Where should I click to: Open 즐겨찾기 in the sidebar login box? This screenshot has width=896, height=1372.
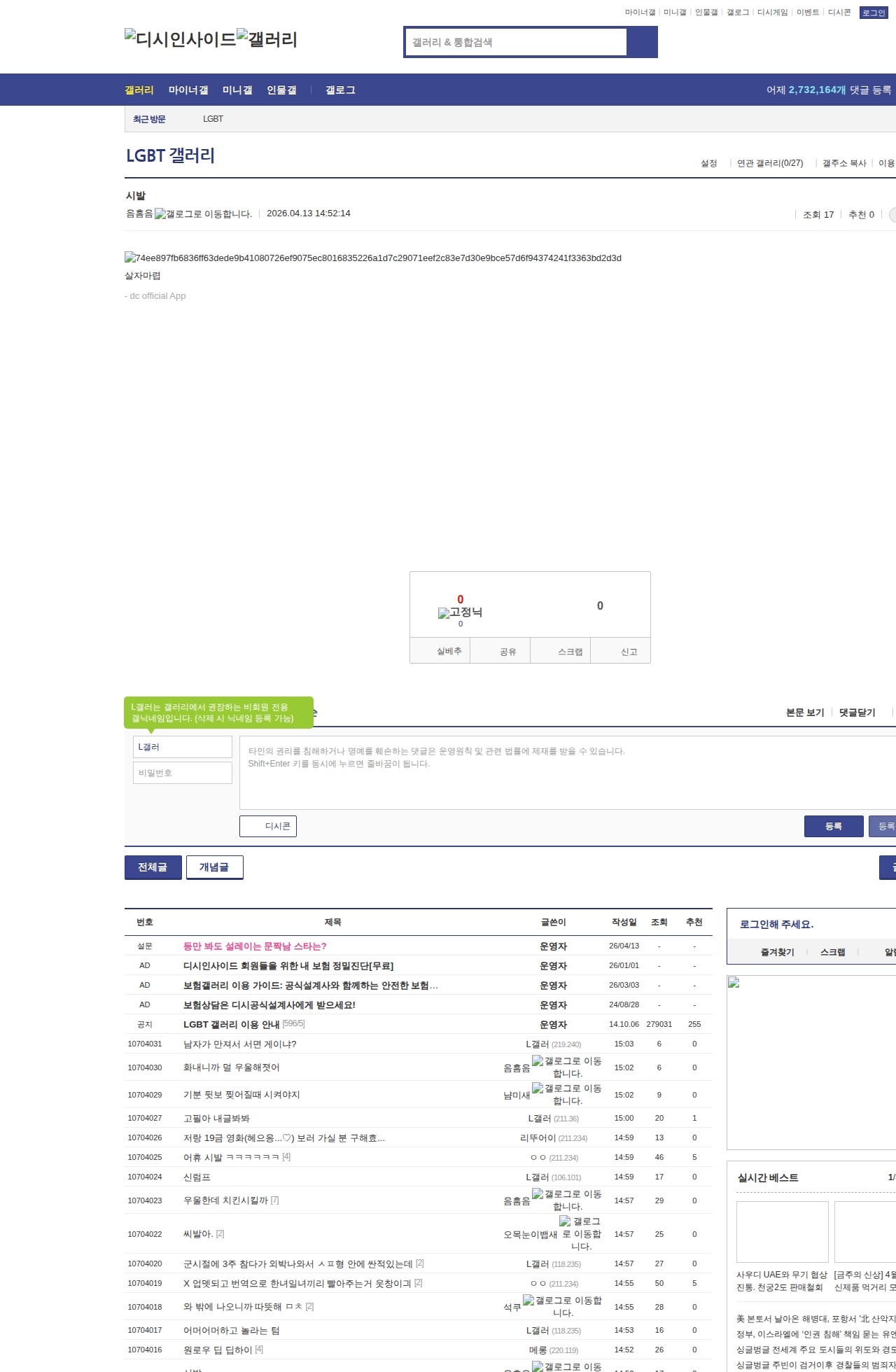click(777, 952)
